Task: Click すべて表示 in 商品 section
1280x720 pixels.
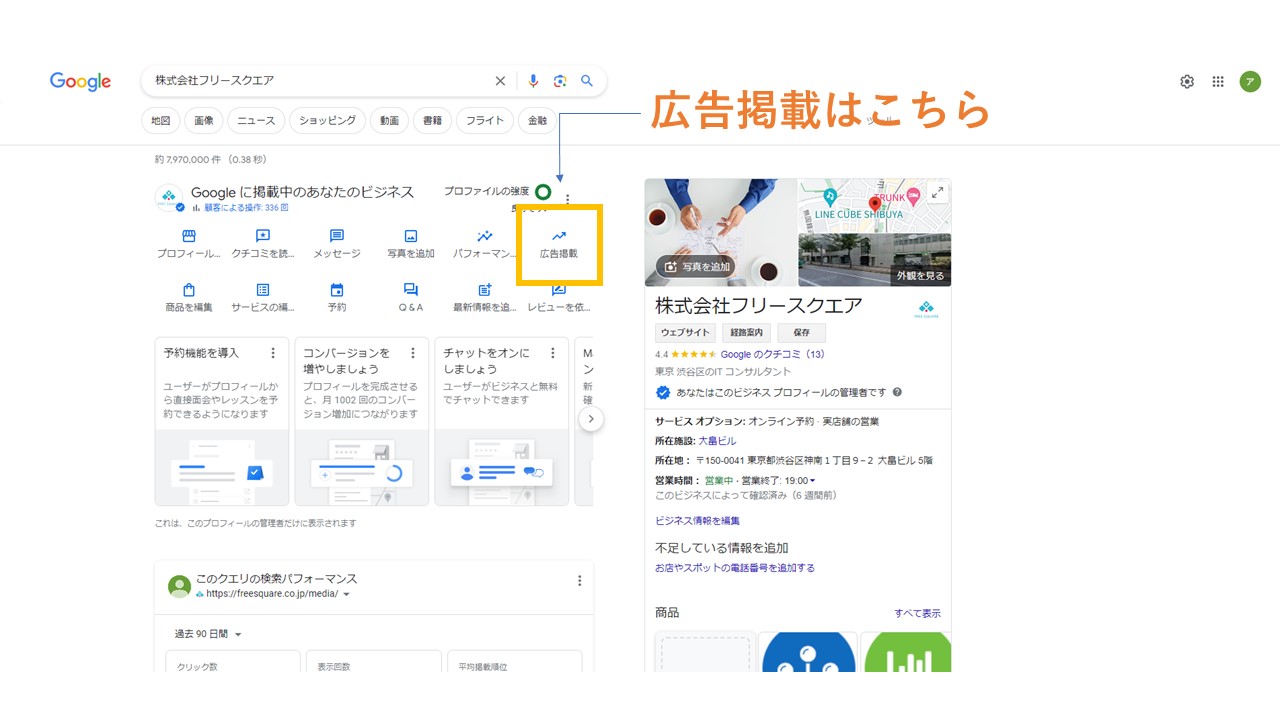Action: 918,613
